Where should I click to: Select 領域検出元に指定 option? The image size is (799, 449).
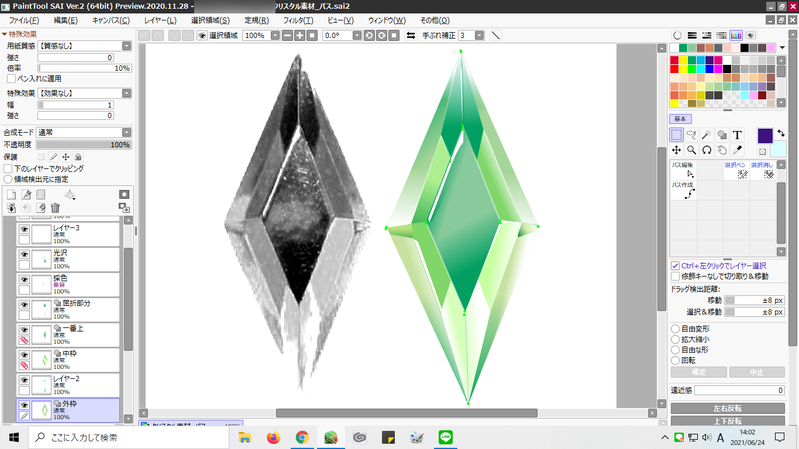(x=8, y=179)
